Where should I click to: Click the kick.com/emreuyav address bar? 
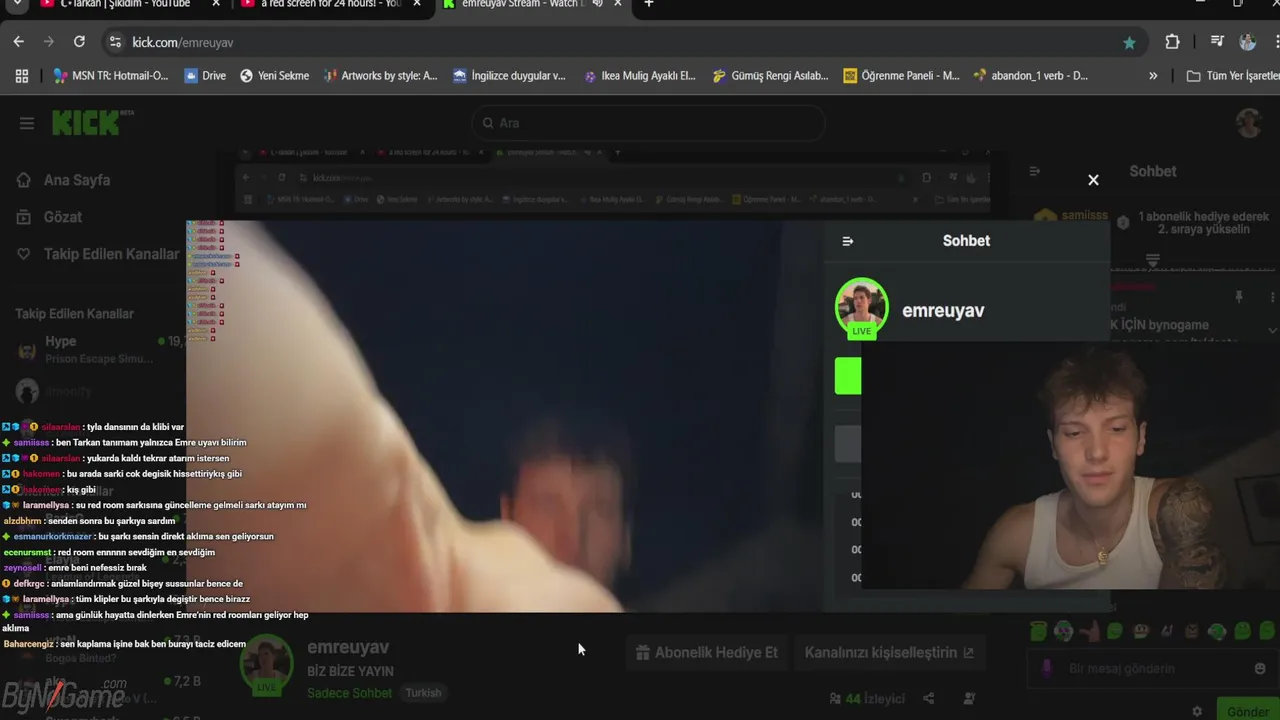(620, 42)
